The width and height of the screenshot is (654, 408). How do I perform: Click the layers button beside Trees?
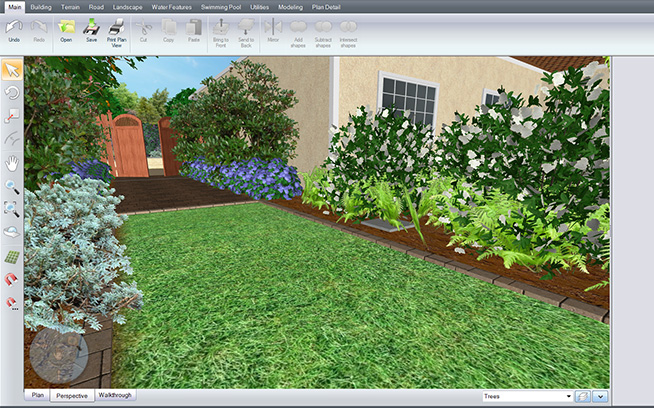[584, 397]
